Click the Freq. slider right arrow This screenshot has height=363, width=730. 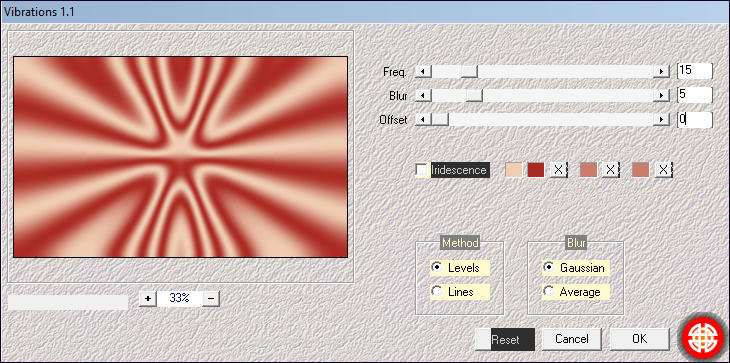(661, 72)
